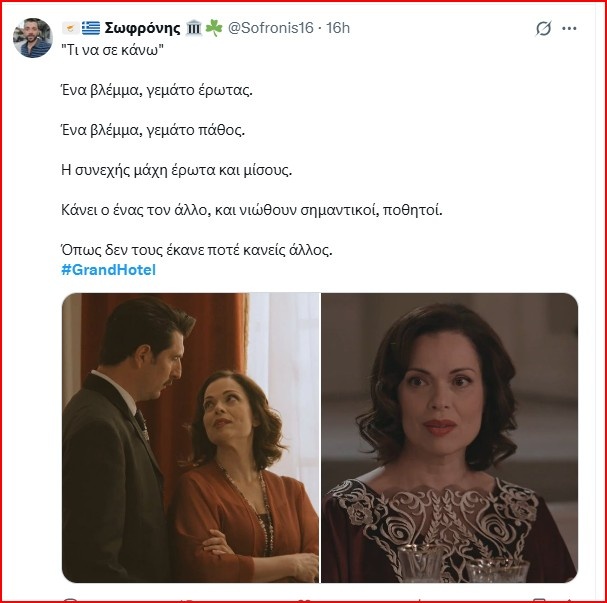Screen dimensions: 607x603
Task: Open the right close-up photo of the woman
Action: (x=449, y=437)
